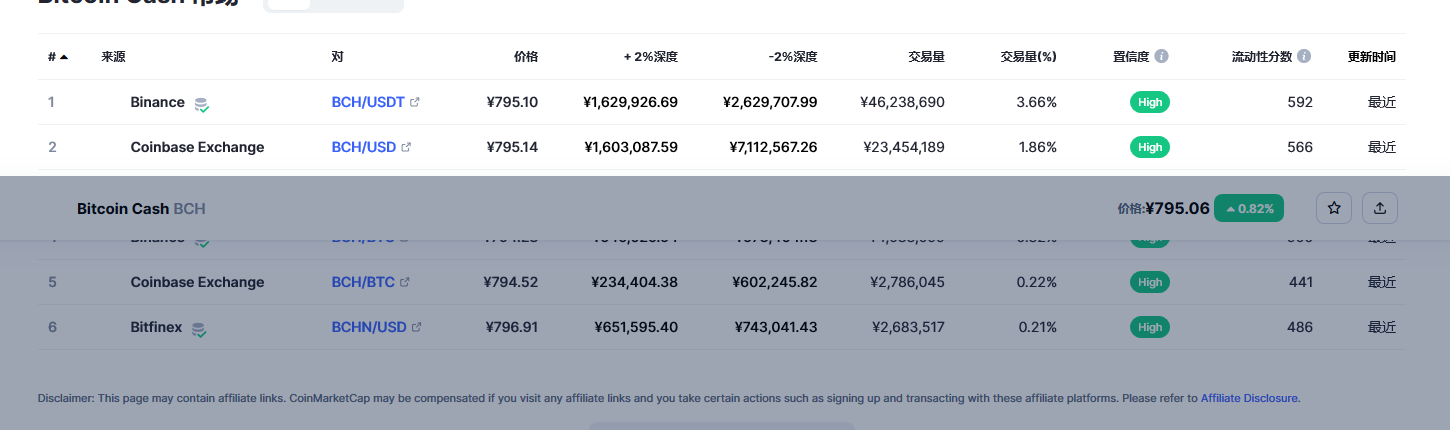Switch the market type toggle at top
Screen dimensions: 1450x430
click(x=333, y=3)
